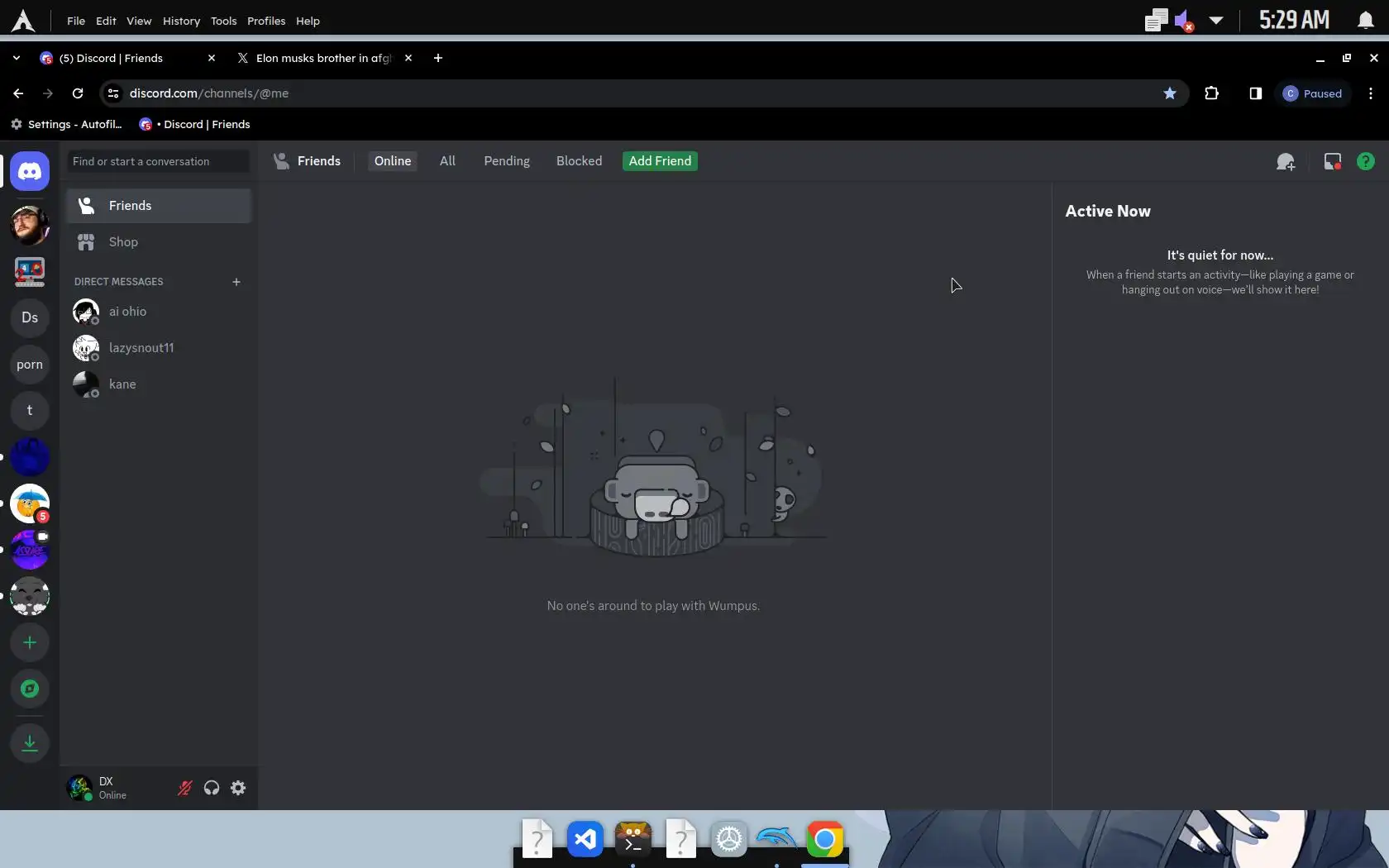
Task: Open the History menu
Action: click(x=181, y=21)
